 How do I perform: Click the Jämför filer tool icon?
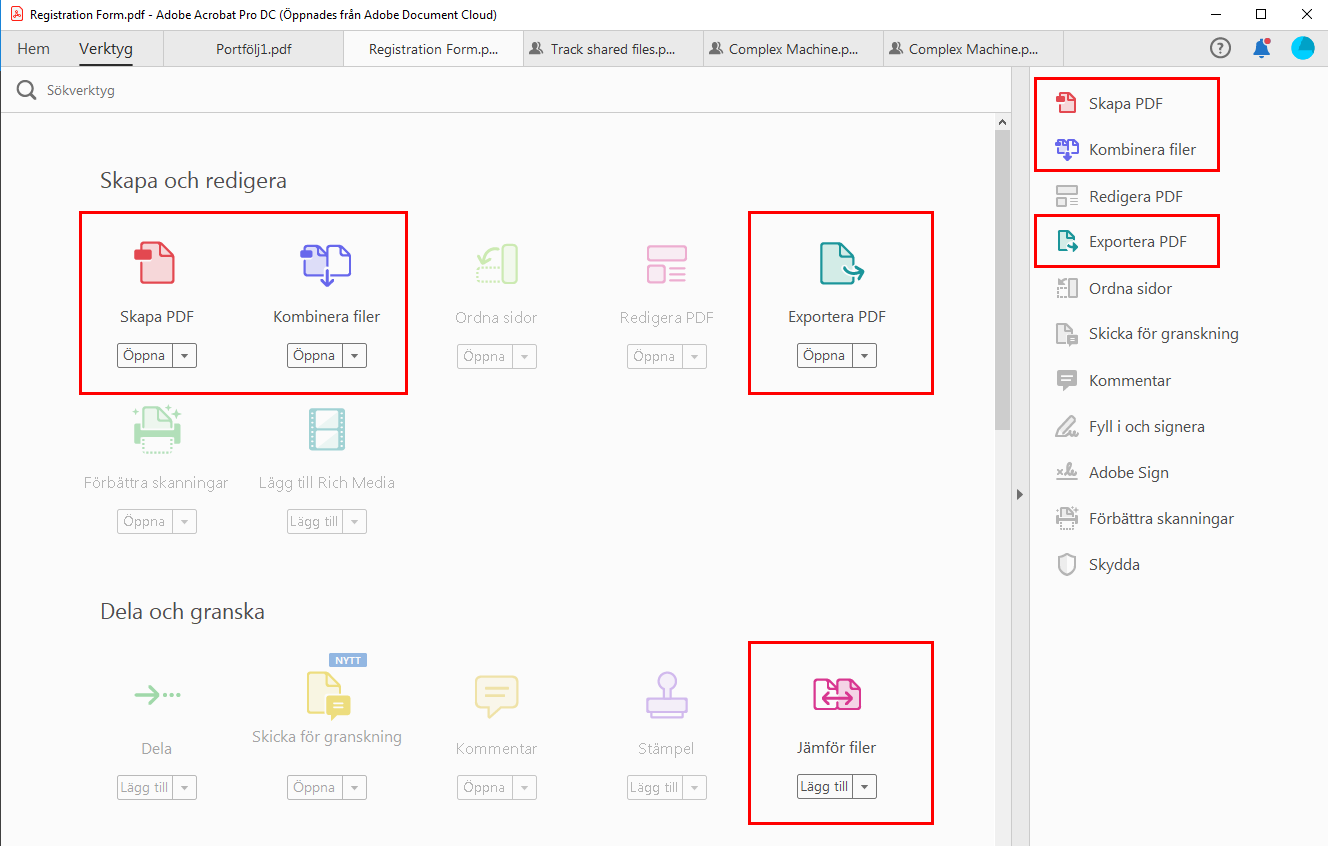tap(837, 694)
